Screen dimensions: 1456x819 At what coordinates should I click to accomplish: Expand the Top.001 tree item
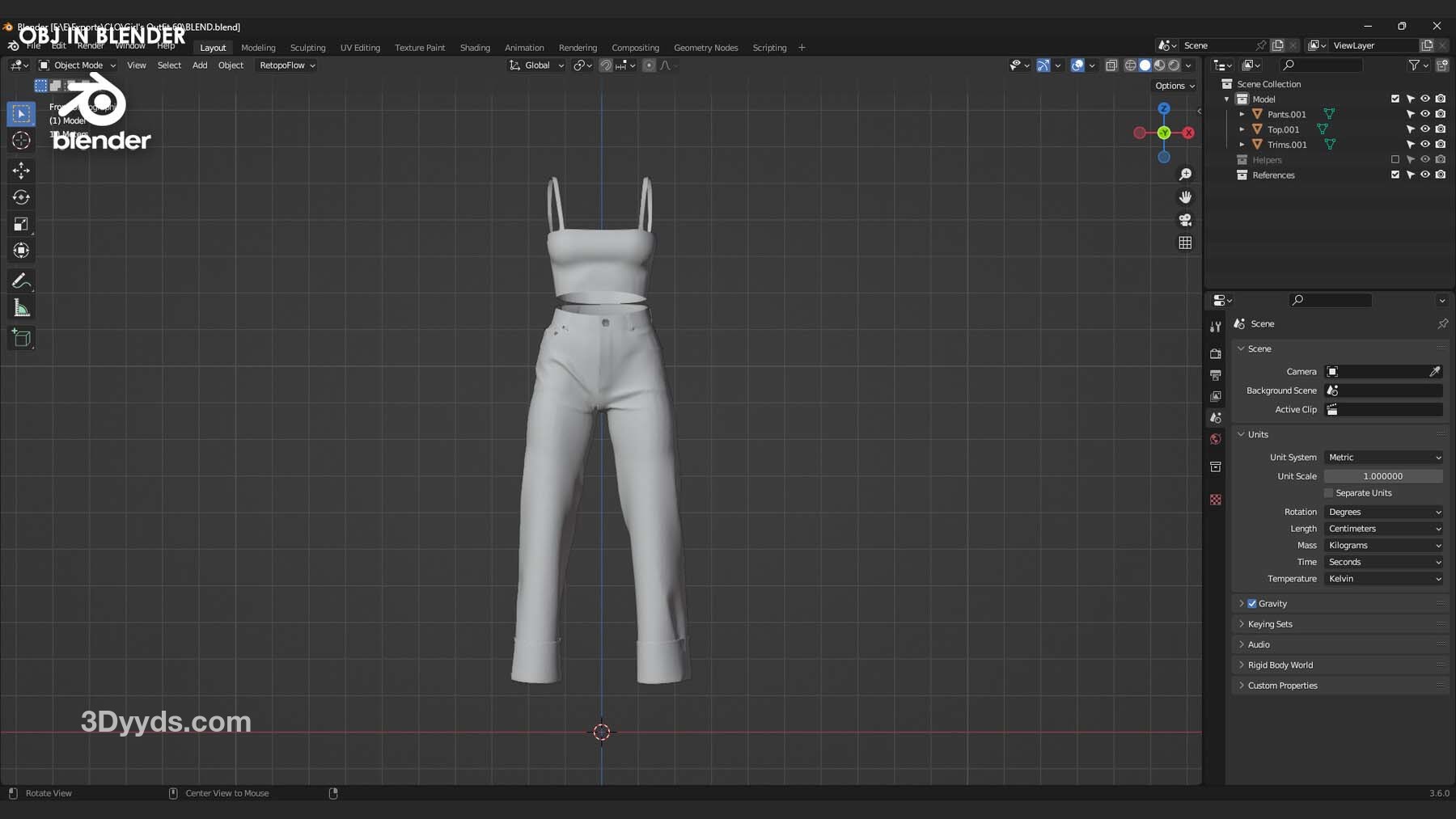click(1242, 129)
